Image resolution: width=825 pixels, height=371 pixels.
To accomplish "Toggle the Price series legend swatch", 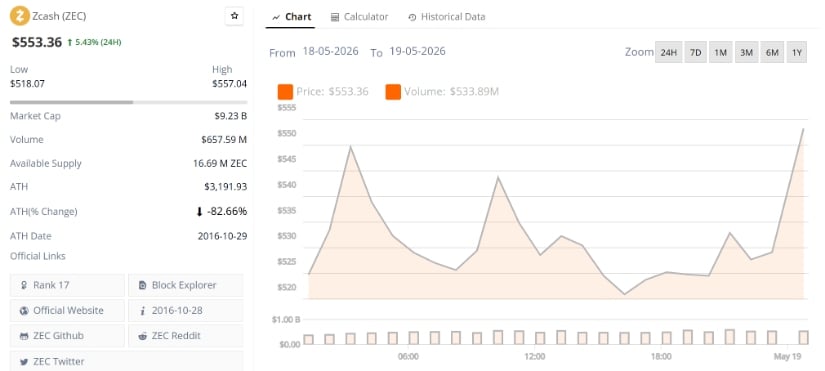I will [x=285, y=92].
